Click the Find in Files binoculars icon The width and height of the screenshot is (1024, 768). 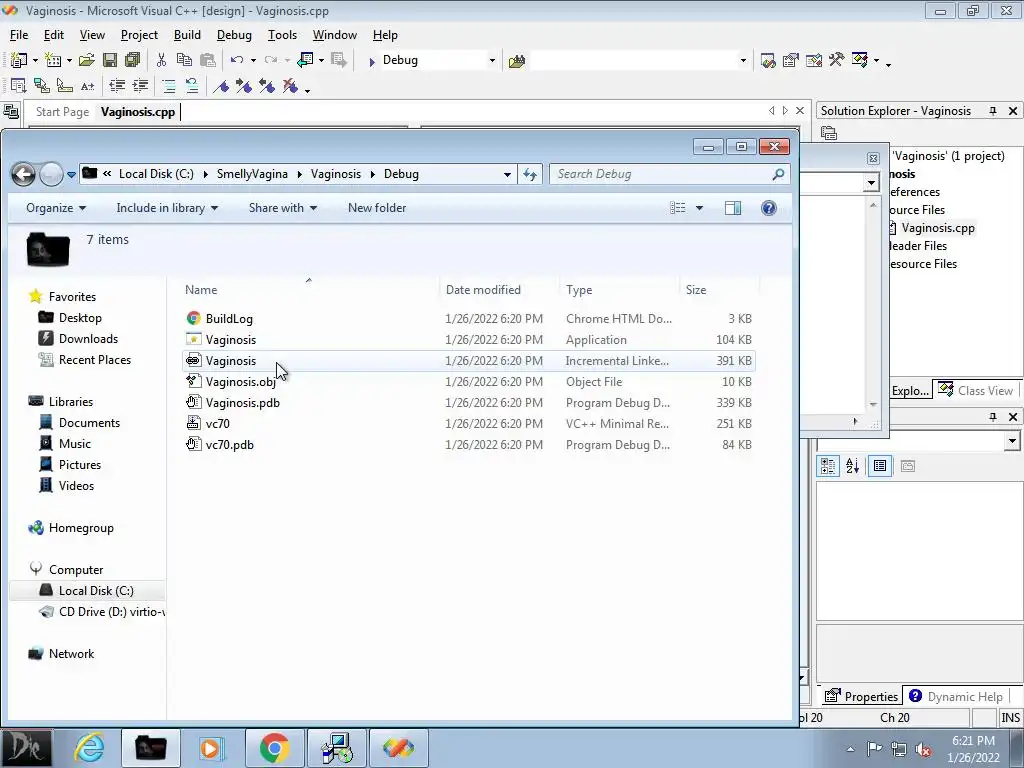(x=517, y=61)
